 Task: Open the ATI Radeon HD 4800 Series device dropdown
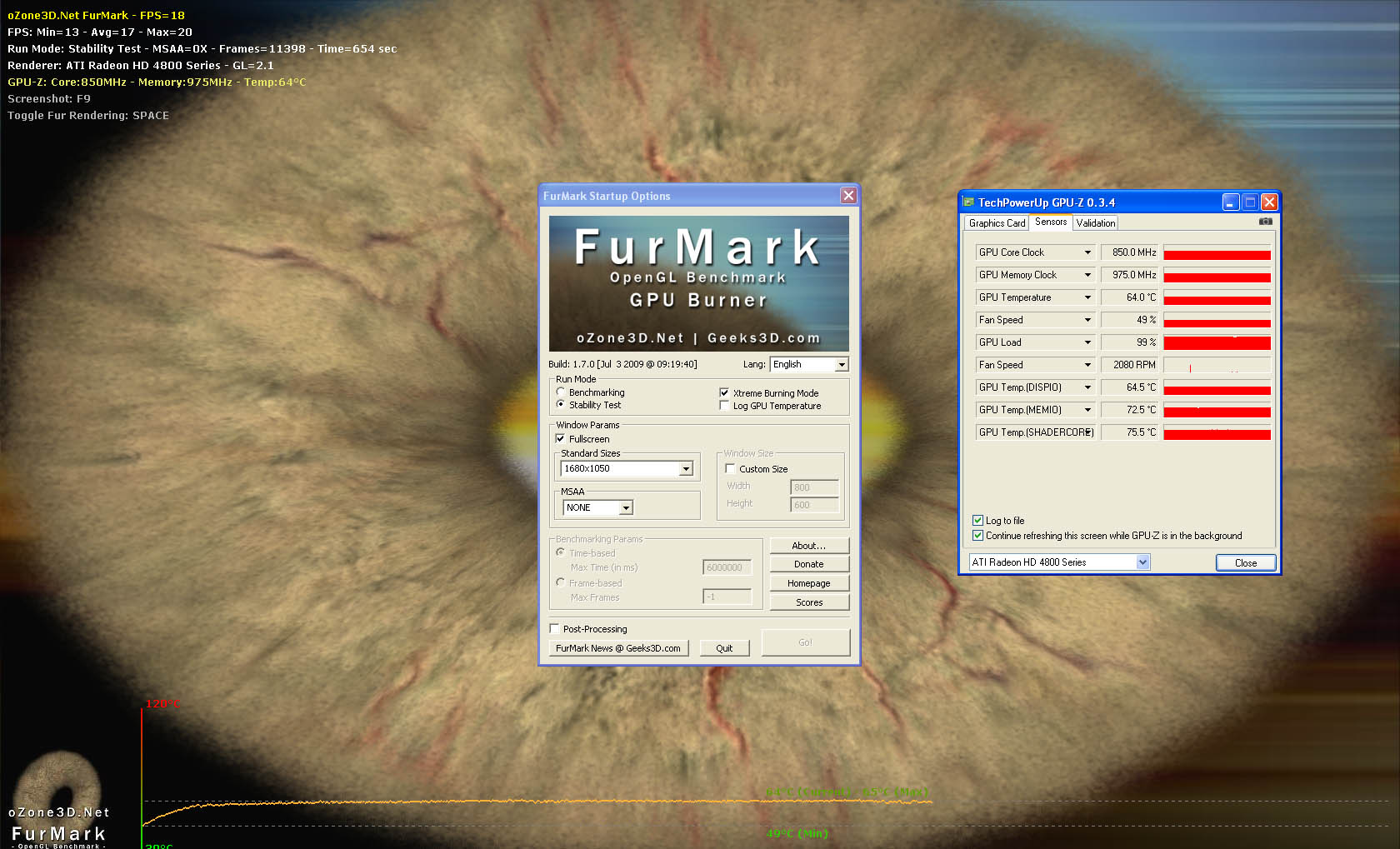coord(1059,562)
